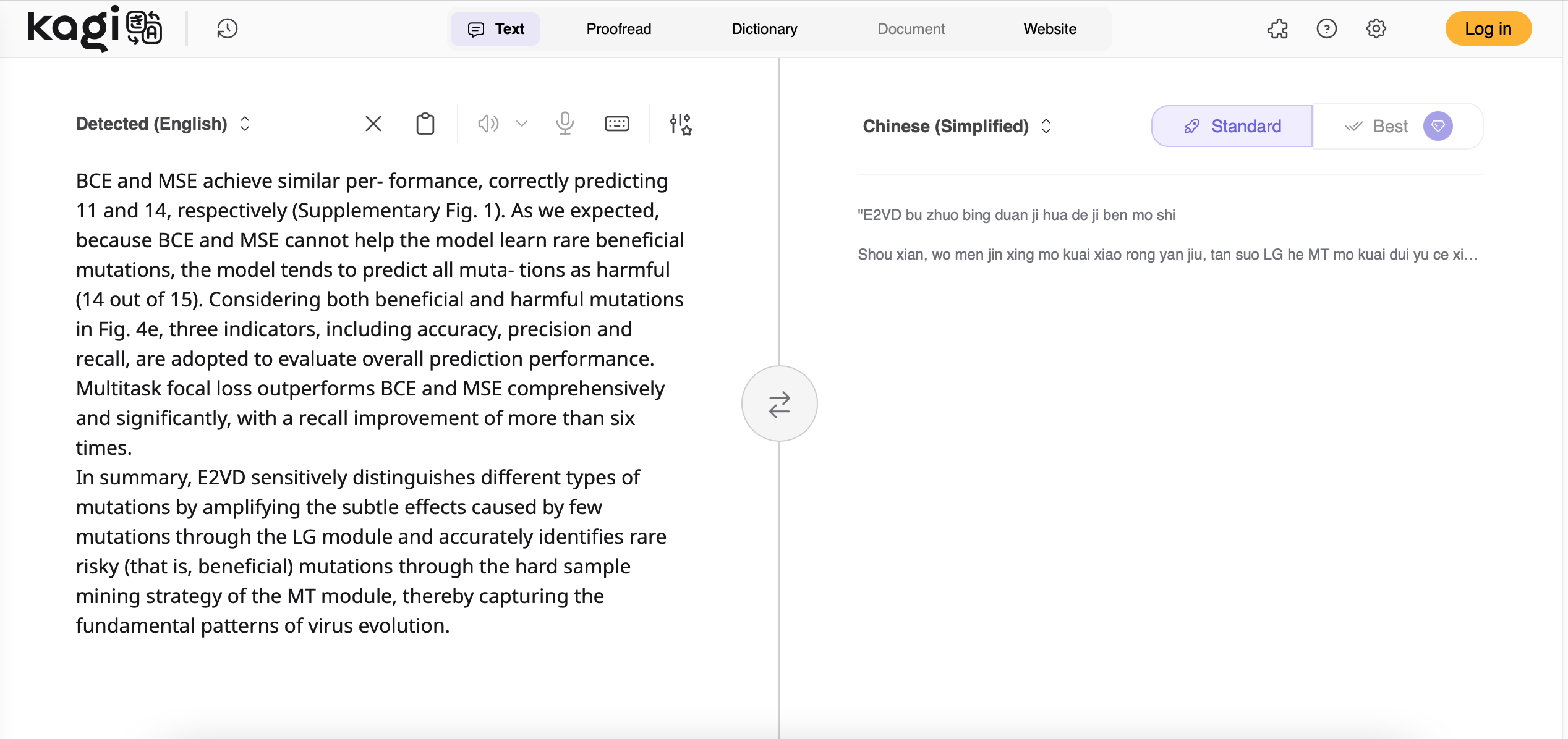Click the Log in button
This screenshot has height=739, width=1568.
[x=1488, y=28]
